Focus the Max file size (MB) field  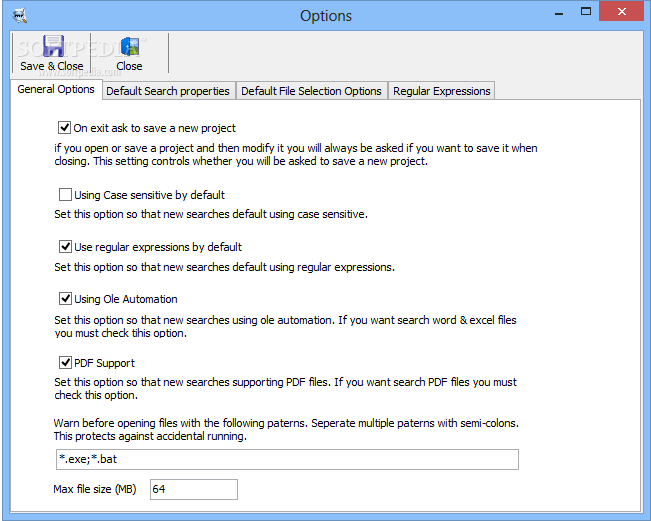194,489
